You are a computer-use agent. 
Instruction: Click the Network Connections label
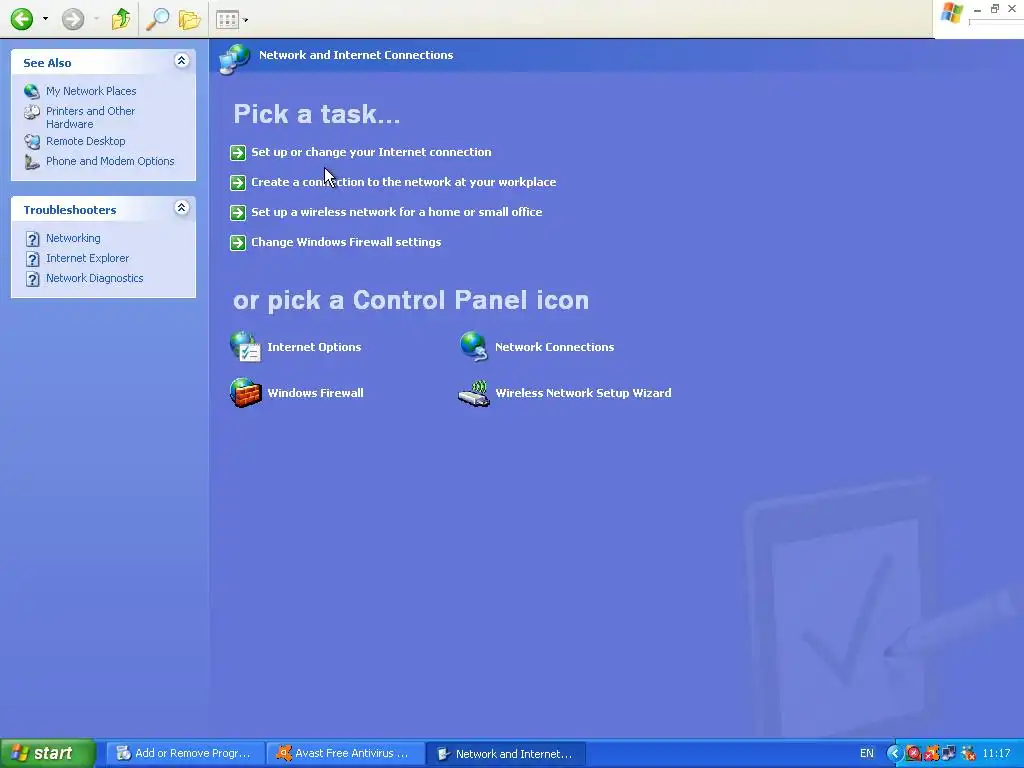pyautogui.click(x=554, y=347)
